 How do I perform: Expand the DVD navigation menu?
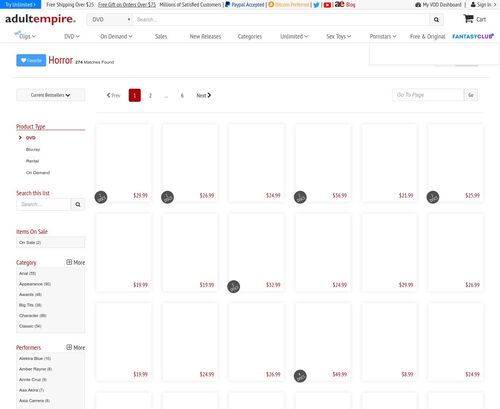click(72, 36)
